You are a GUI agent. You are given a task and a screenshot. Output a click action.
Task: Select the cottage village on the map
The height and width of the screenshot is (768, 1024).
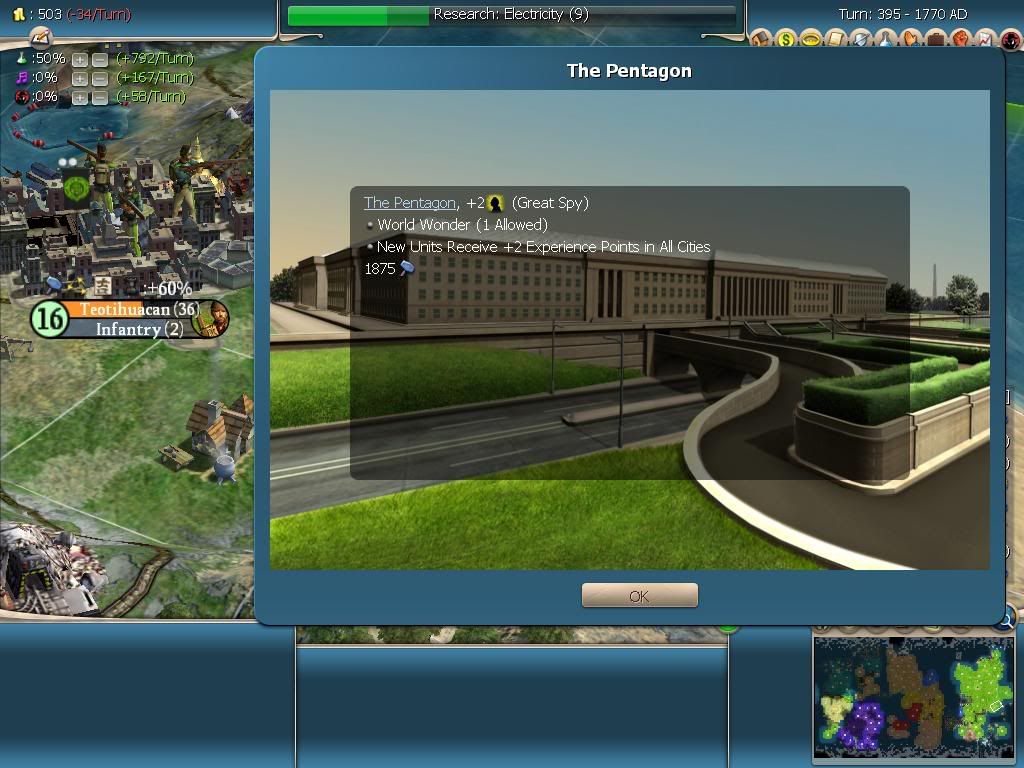coord(210,436)
